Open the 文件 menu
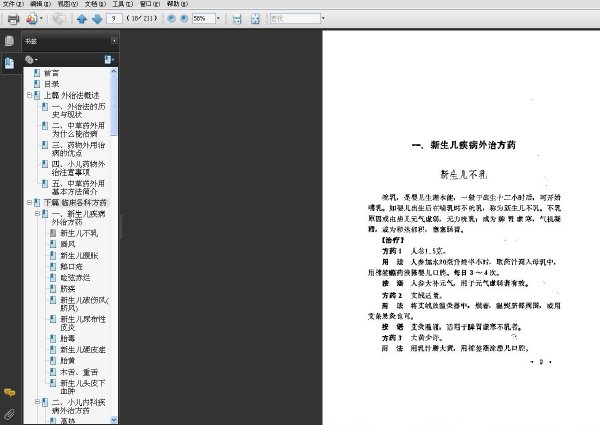 click(x=13, y=4)
